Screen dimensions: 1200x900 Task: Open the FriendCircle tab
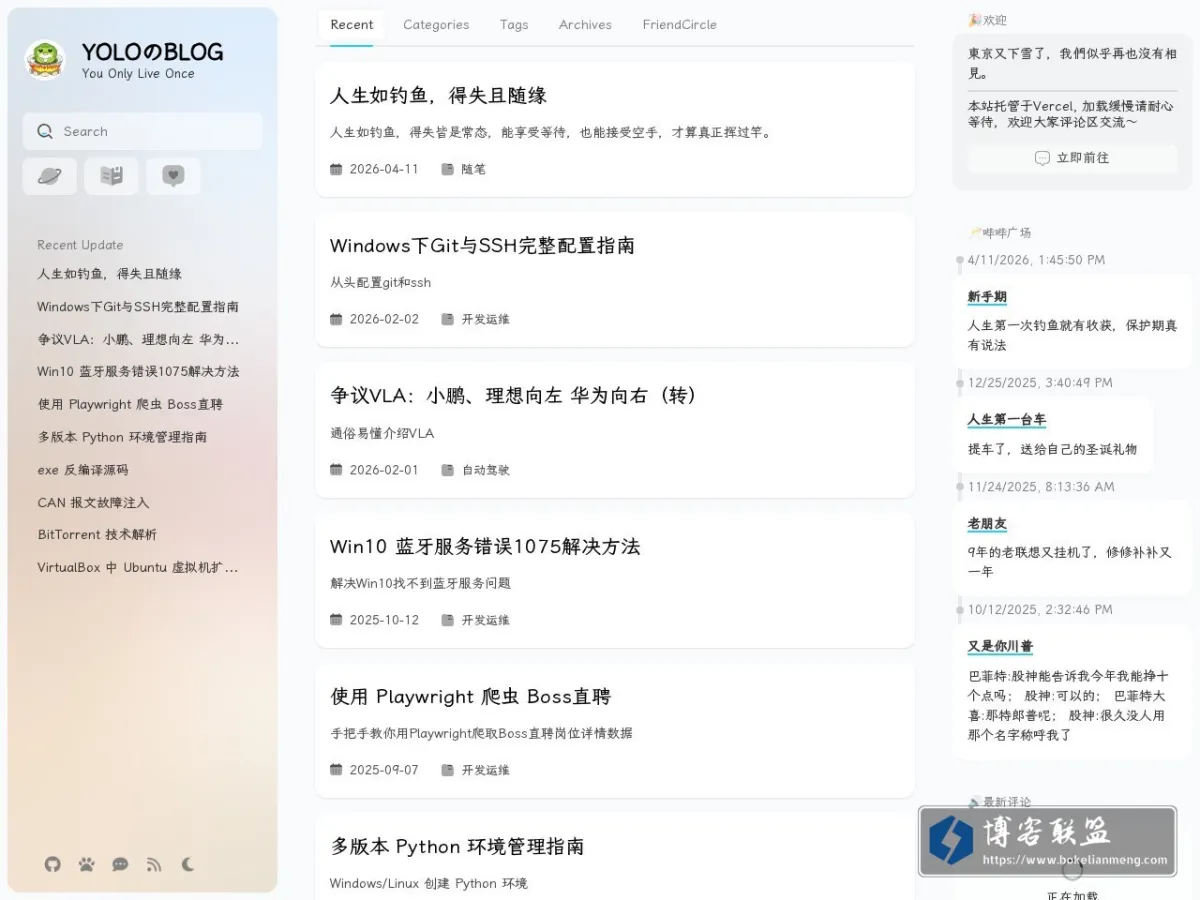(680, 25)
